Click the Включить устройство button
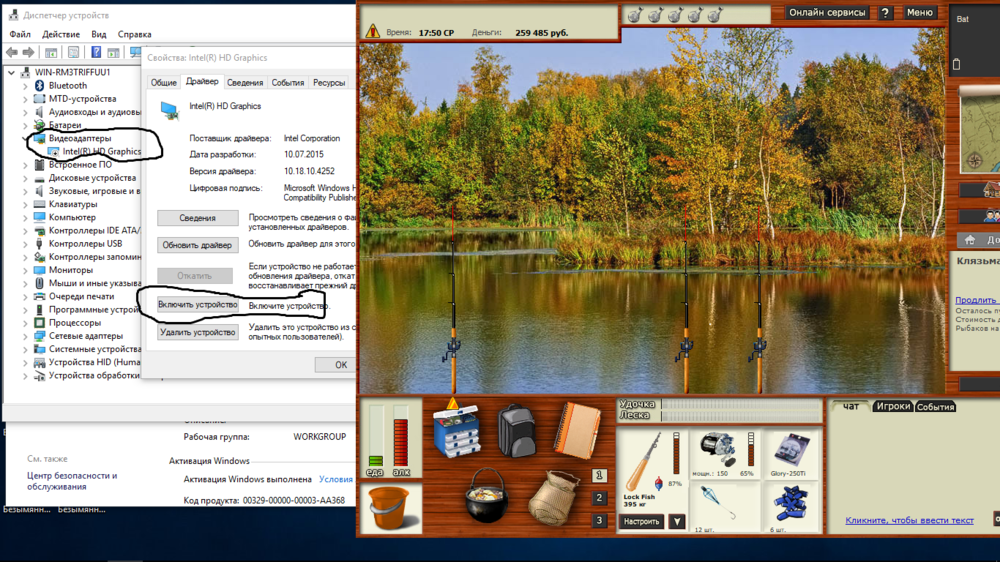Screen dimensions: 1000x562 point(197,305)
